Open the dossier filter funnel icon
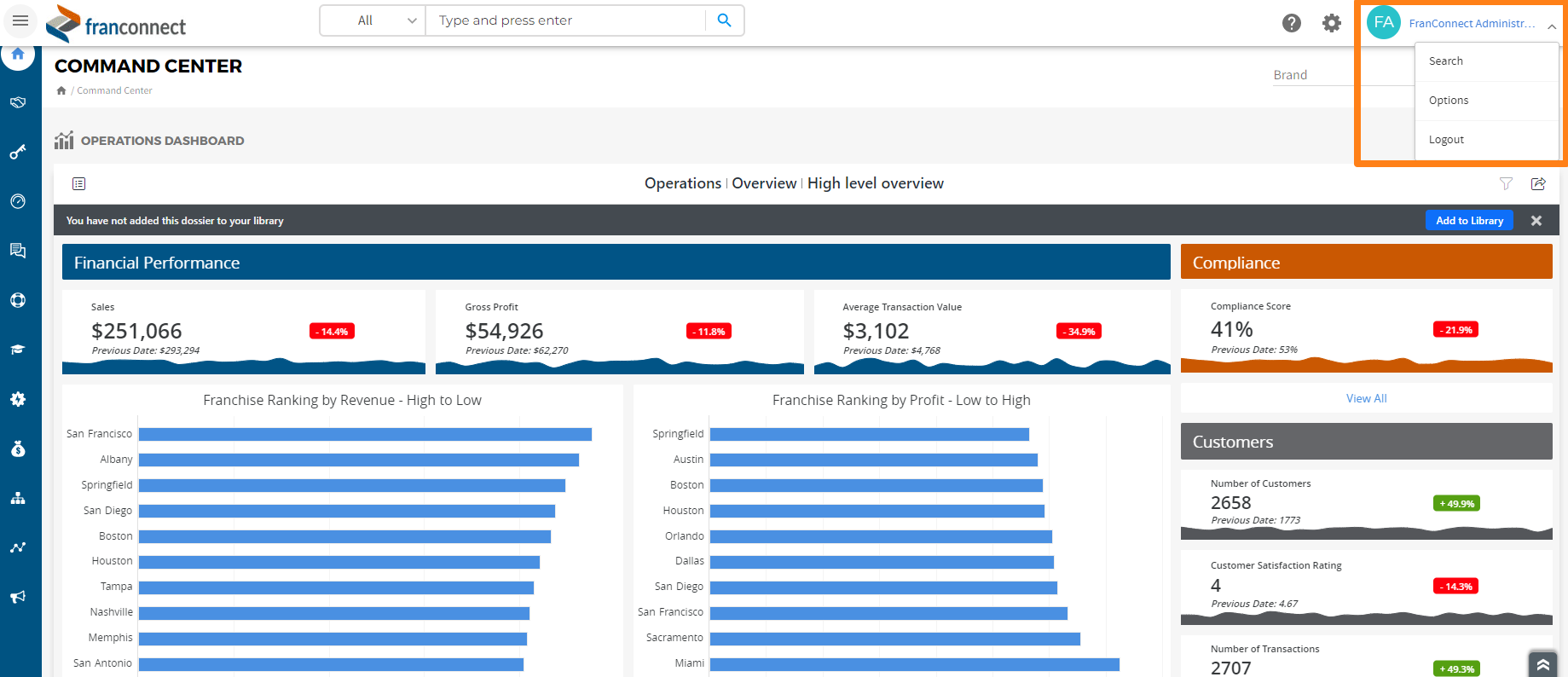Viewport: 1568px width, 677px height. [x=1506, y=183]
